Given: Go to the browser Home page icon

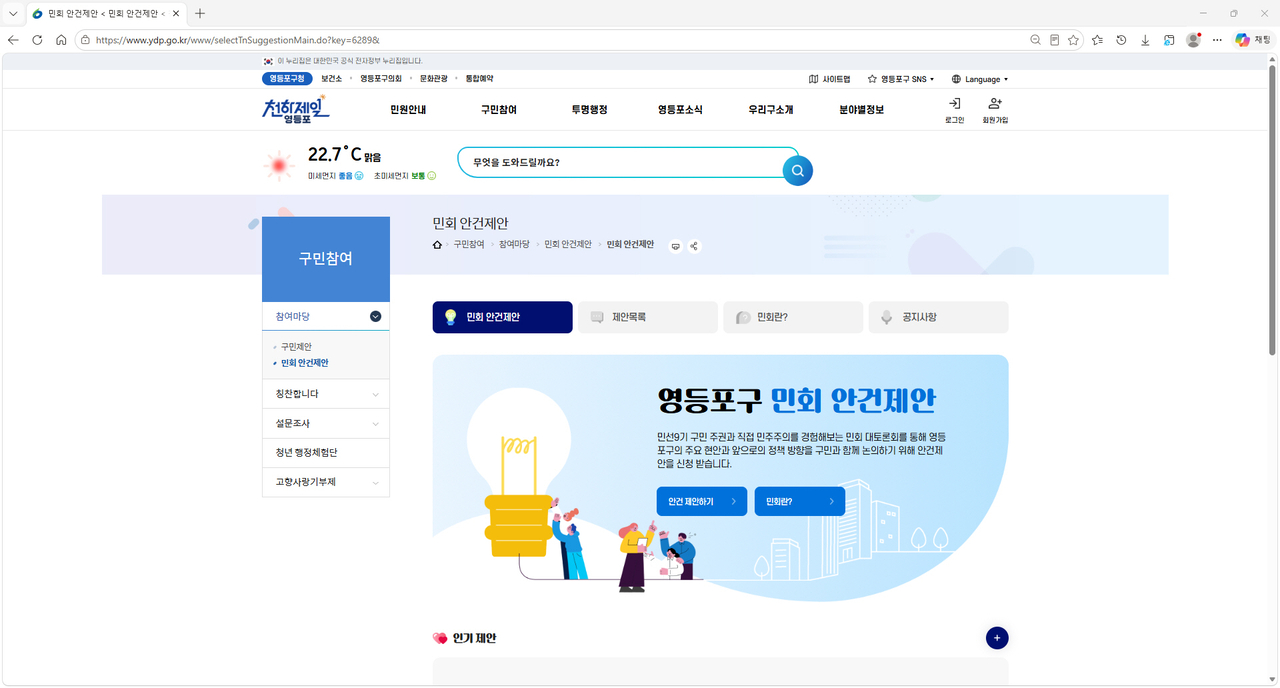Looking at the screenshot, I should click(61, 40).
